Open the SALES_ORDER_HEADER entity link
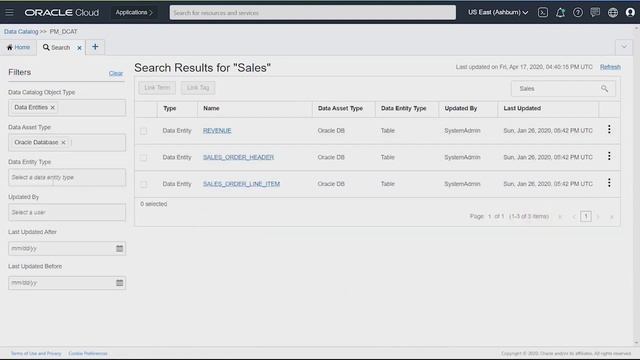 point(238,157)
